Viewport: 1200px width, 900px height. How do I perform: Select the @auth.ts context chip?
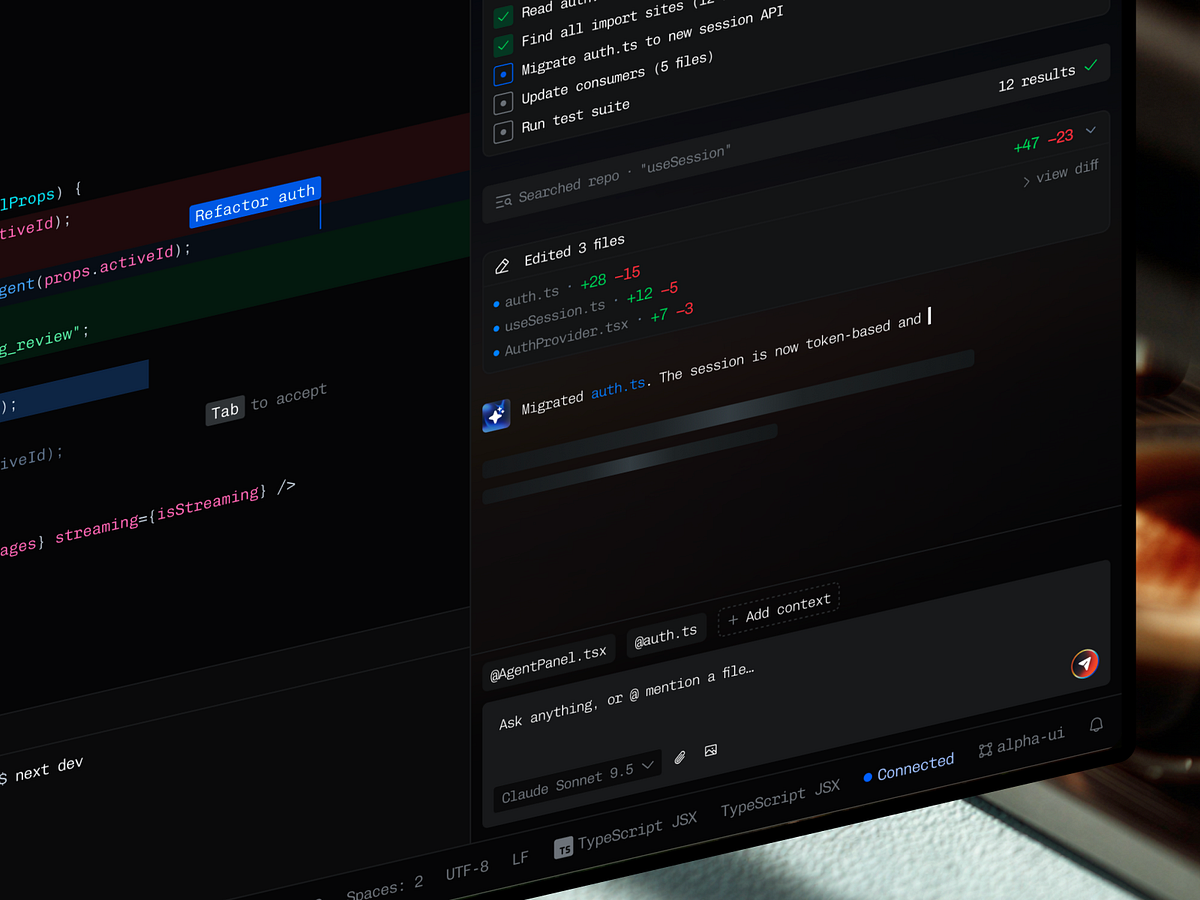(666, 637)
